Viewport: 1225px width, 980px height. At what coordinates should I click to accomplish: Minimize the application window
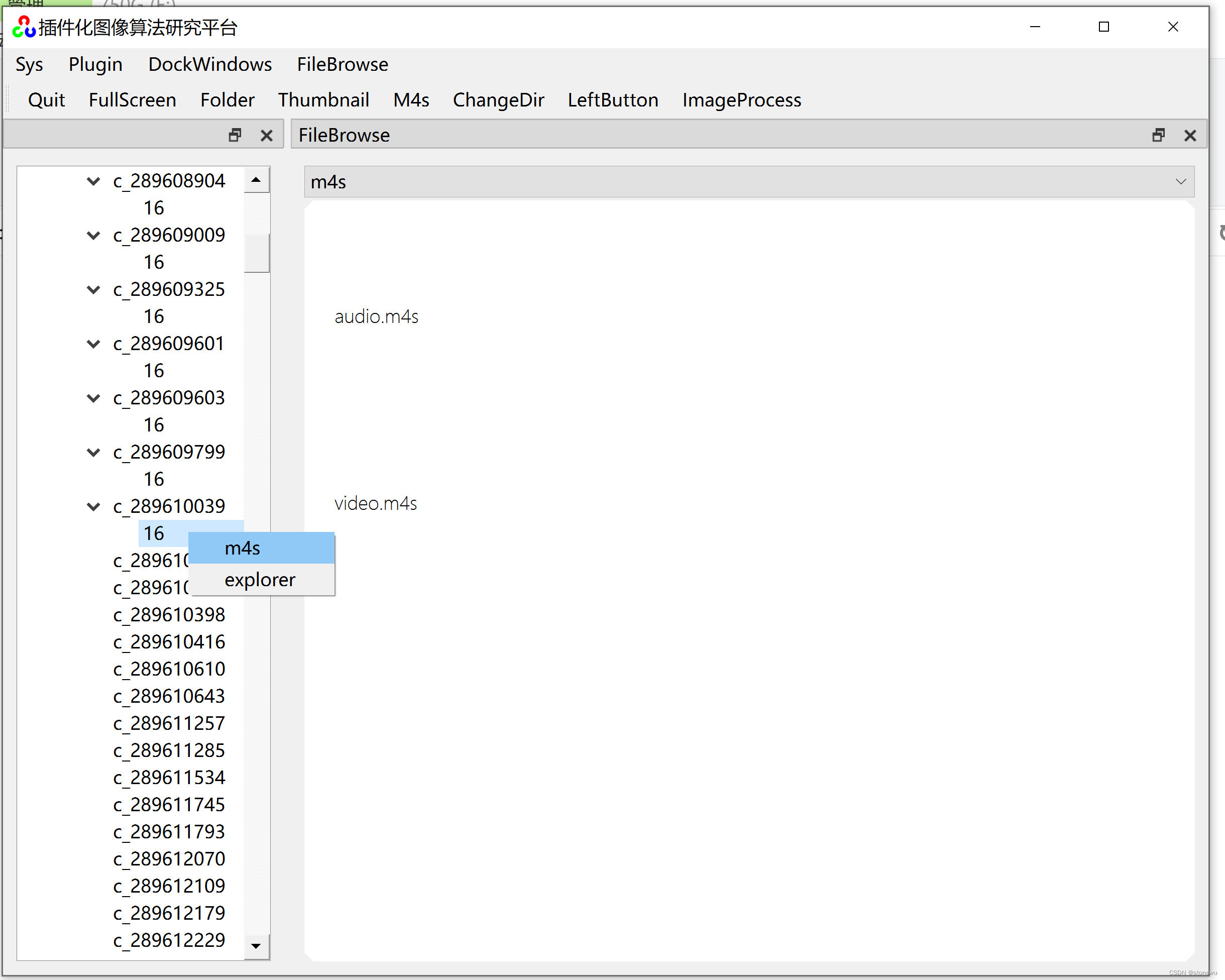1035,27
